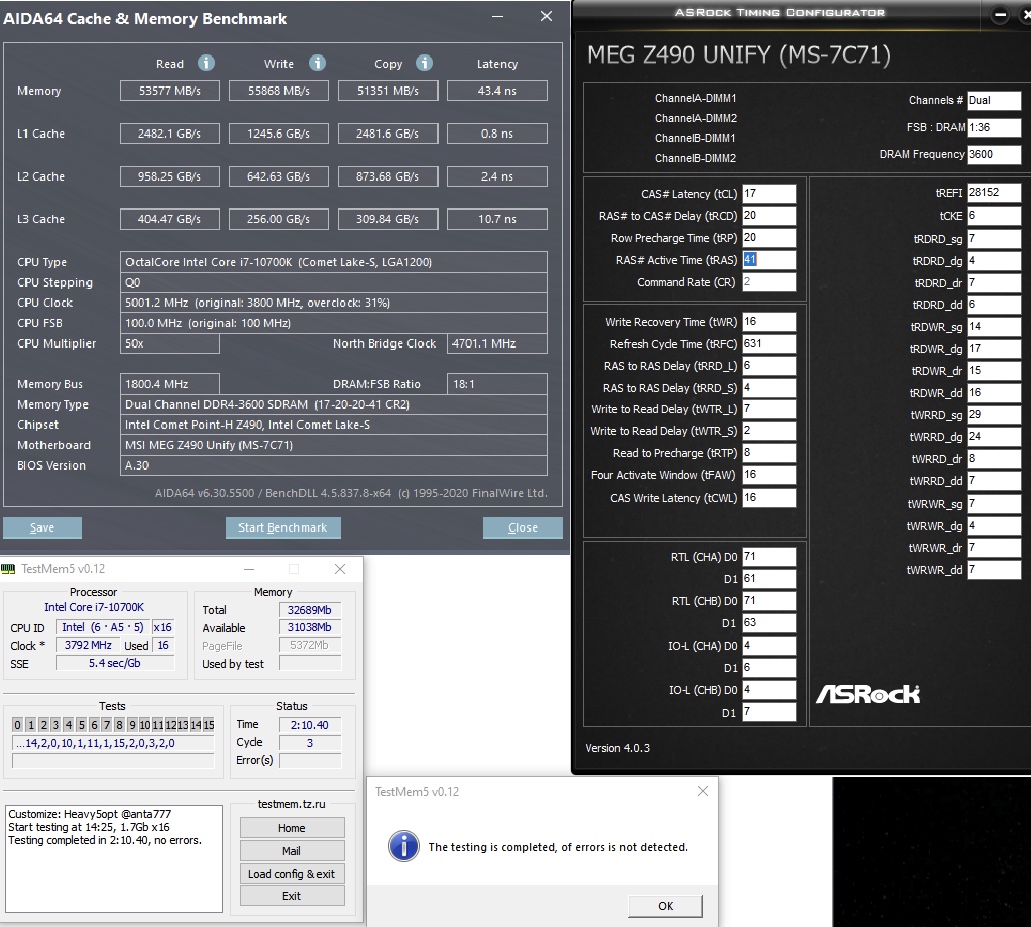Click the TestMem5 app icon in title bar
The width and height of the screenshot is (1031, 927).
coord(9,569)
